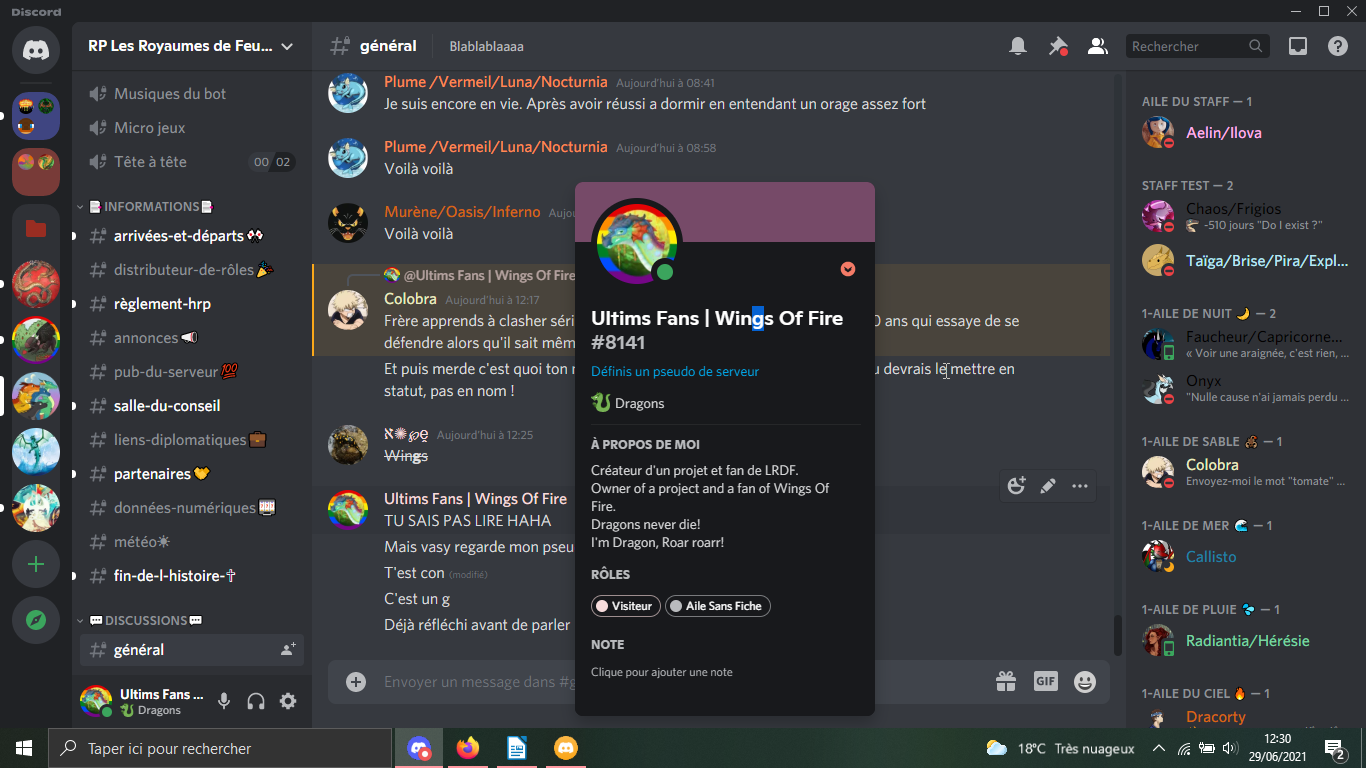Open user settings gear

288,701
